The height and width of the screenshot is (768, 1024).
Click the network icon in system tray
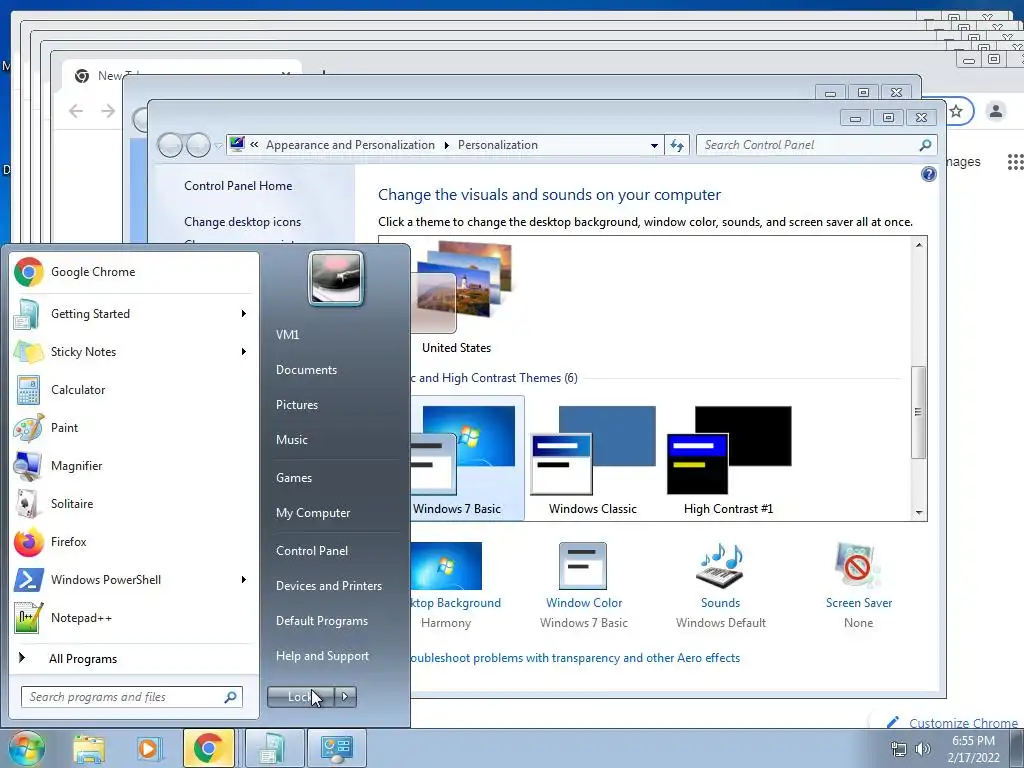[899, 748]
